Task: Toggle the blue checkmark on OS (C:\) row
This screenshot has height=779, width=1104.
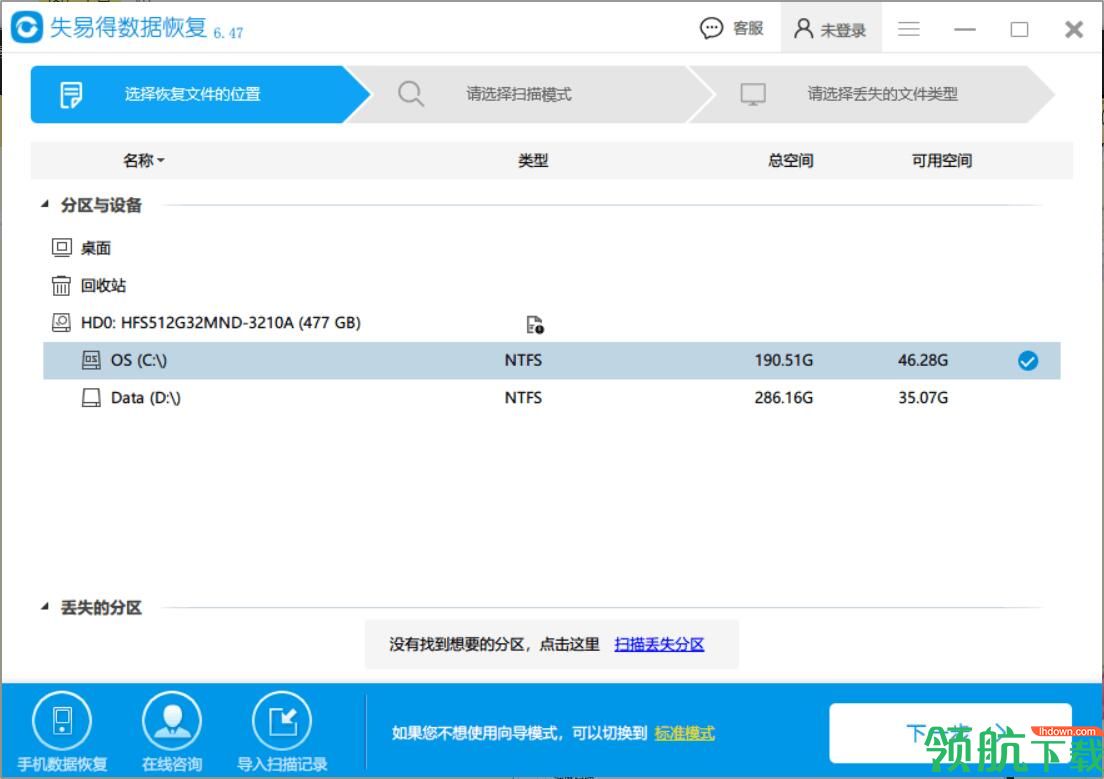Action: point(1027,361)
